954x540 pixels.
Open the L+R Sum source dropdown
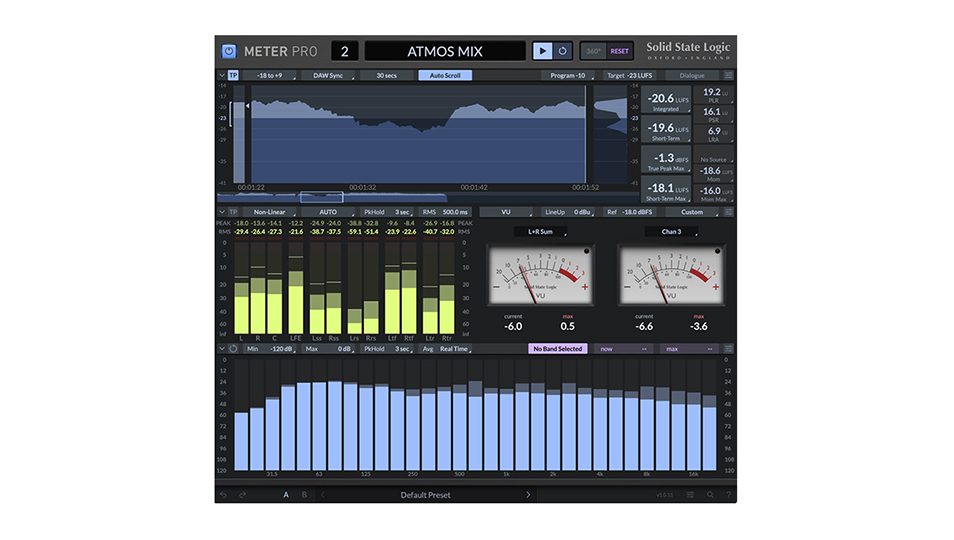(x=540, y=232)
